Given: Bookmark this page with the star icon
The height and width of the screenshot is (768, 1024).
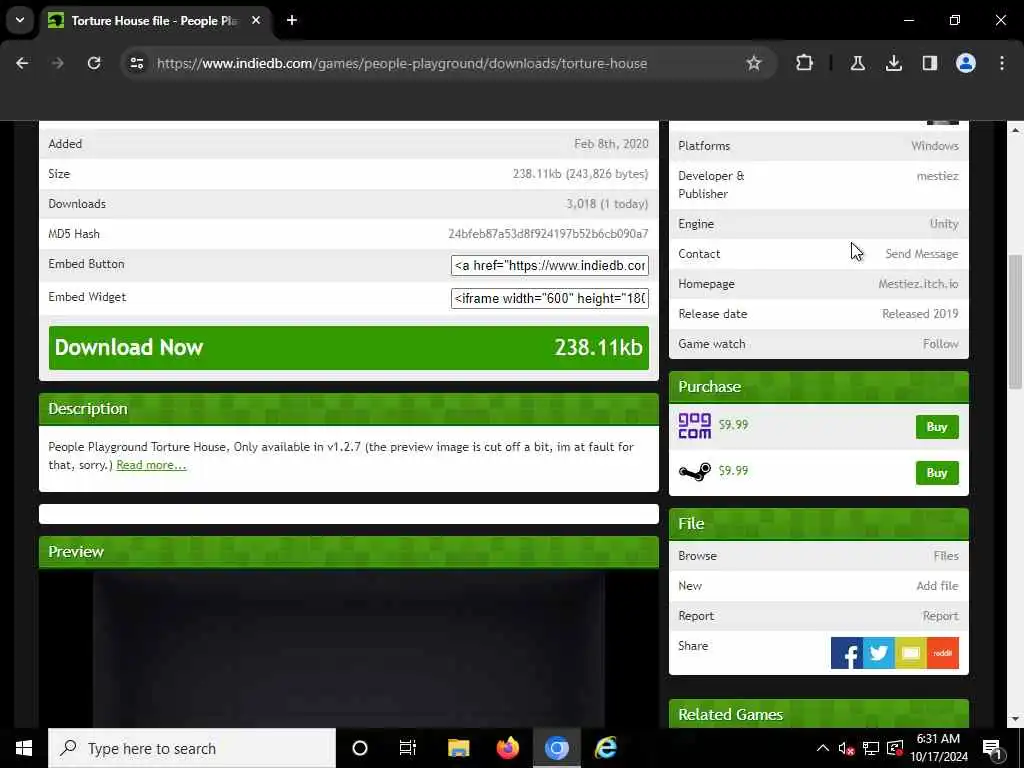Looking at the screenshot, I should 754,63.
